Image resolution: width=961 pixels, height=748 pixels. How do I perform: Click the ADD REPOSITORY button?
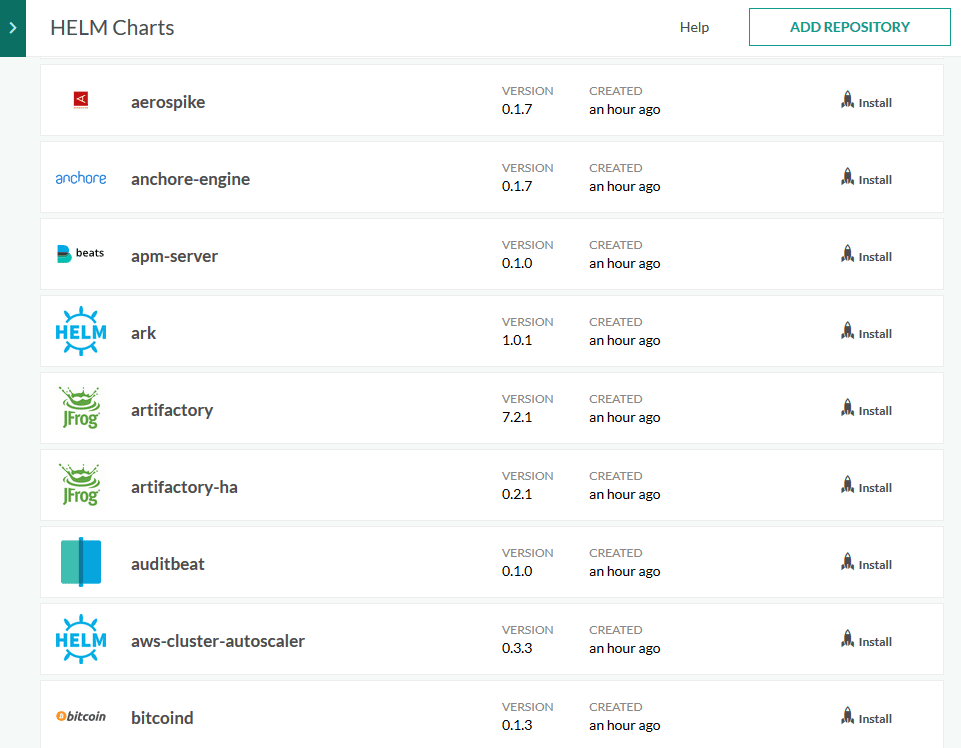(849, 27)
